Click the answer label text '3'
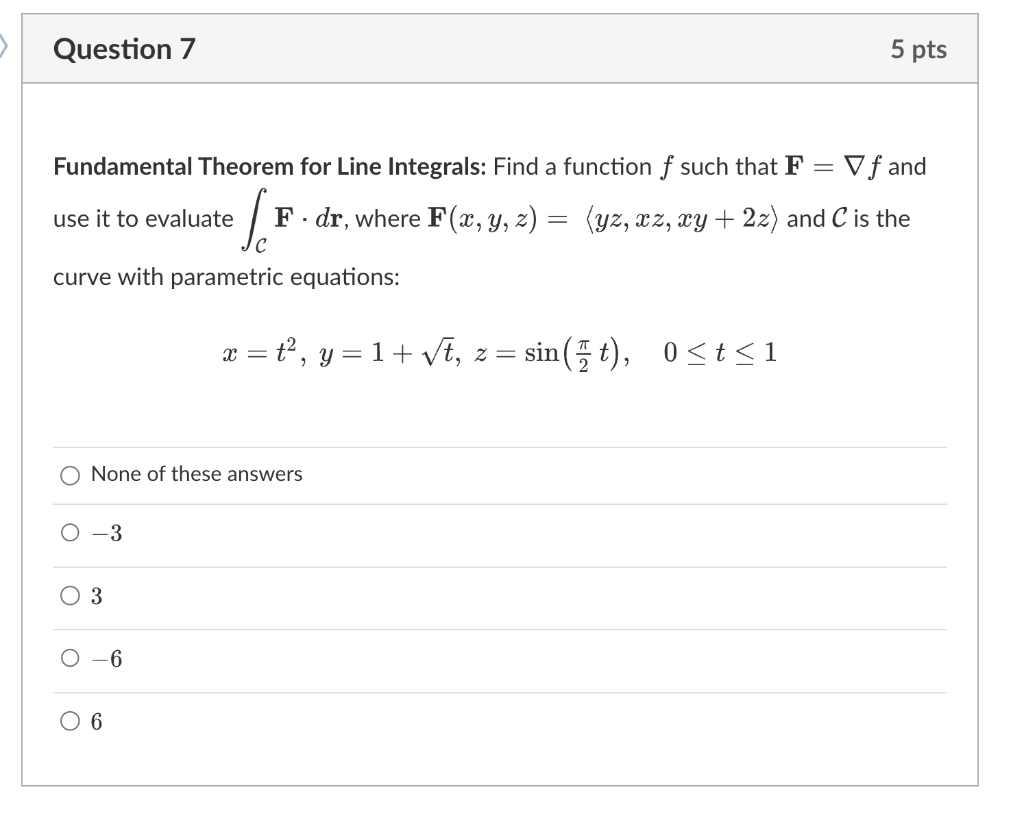The image size is (1024, 818). [x=97, y=596]
